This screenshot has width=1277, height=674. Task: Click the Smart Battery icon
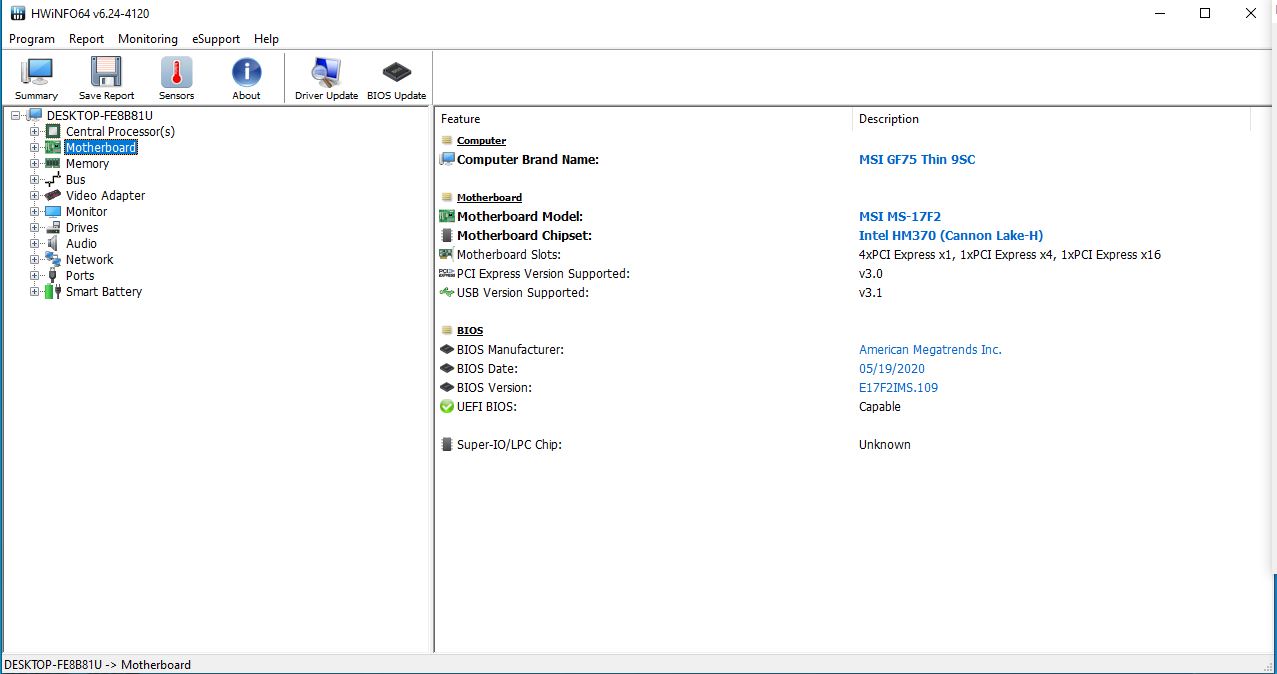(53, 291)
